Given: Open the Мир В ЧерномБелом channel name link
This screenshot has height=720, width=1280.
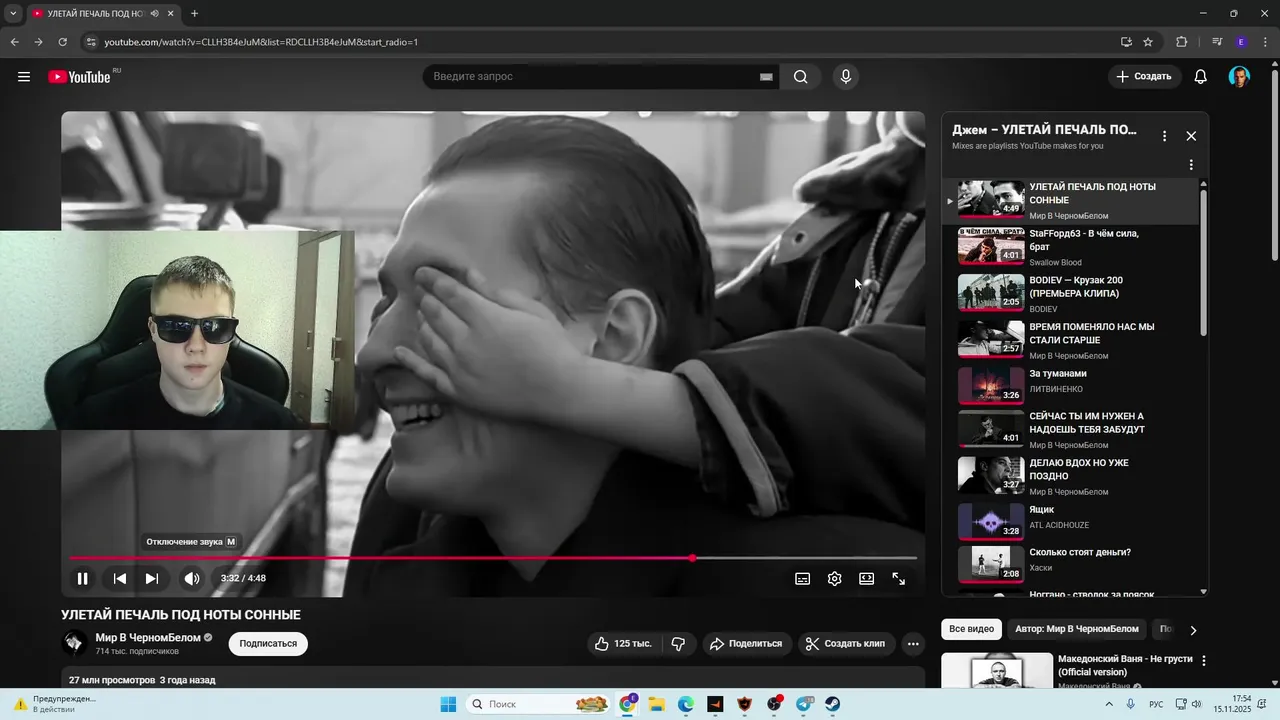Looking at the screenshot, I should (x=148, y=638).
